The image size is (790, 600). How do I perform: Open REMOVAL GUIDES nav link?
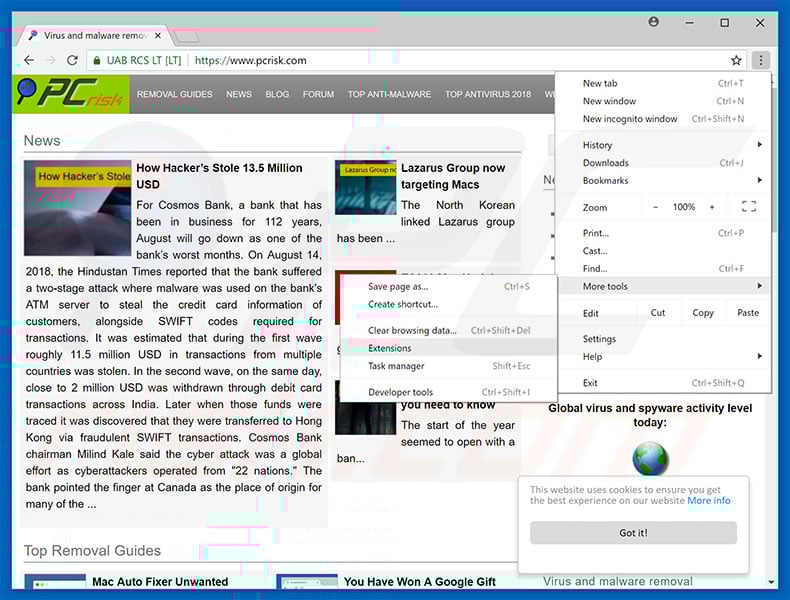coord(174,94)
